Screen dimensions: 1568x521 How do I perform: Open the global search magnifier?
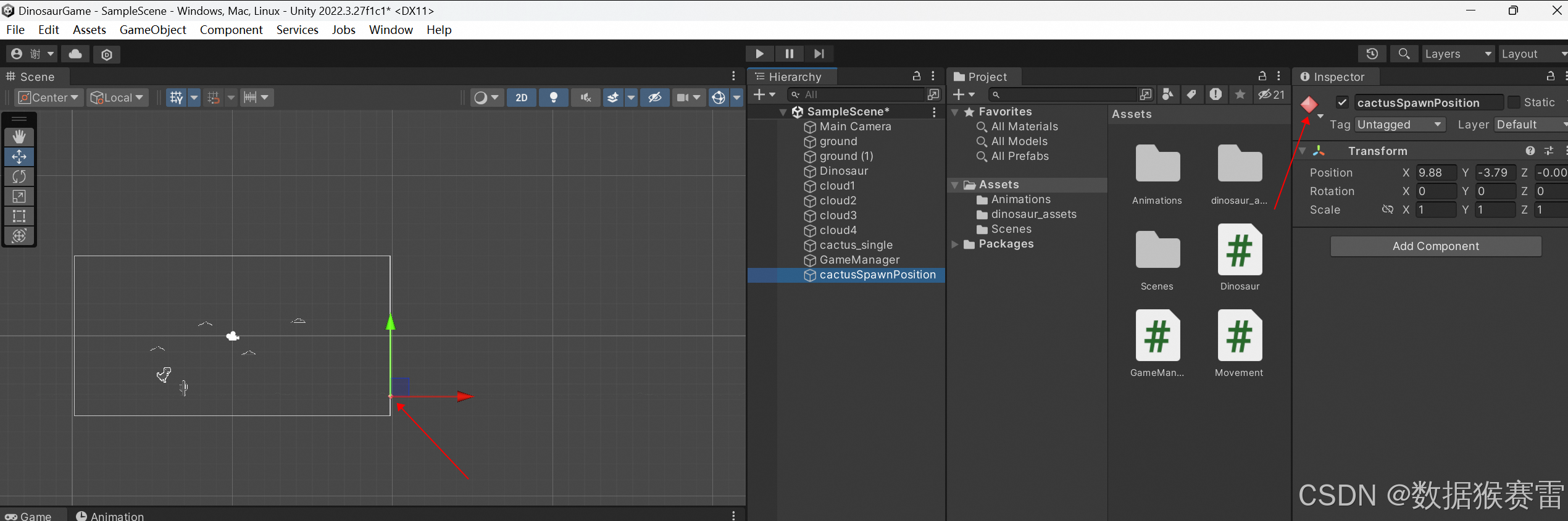(x=1404, y=54)
